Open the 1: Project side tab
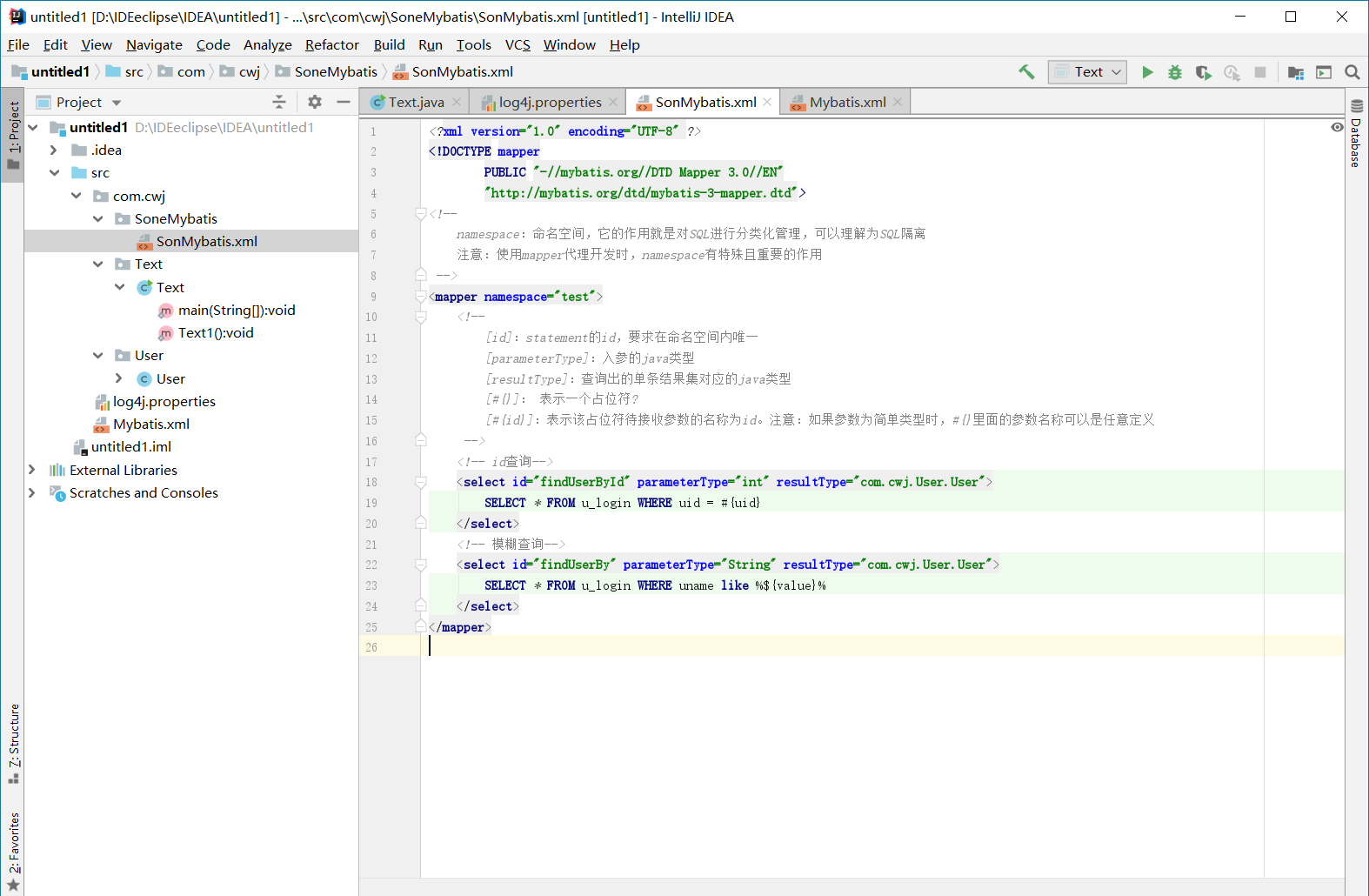The image size is (1369, 896). point(13,136)
